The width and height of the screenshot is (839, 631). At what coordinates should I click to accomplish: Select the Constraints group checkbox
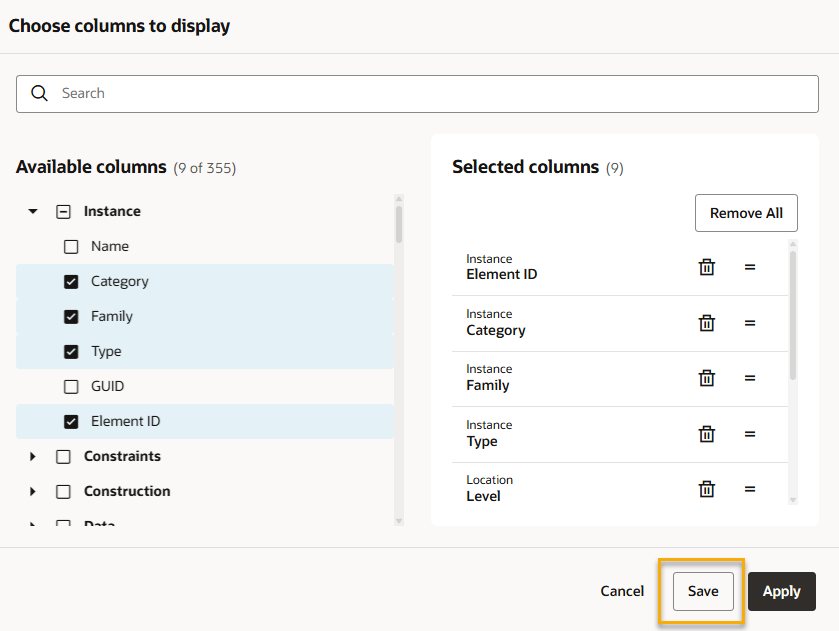63,457
